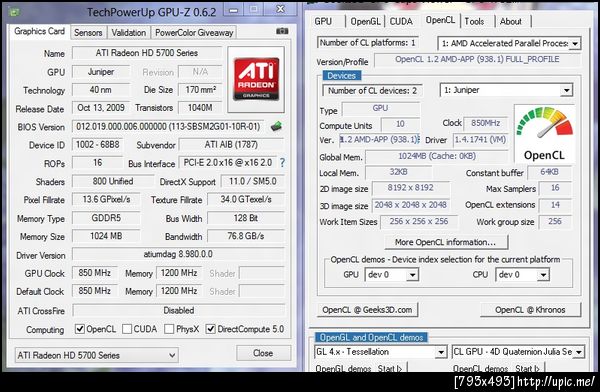Click the GPU-Z title bar app icon
The width and height of the screenshot is (600, 392).
click(15, 12)
